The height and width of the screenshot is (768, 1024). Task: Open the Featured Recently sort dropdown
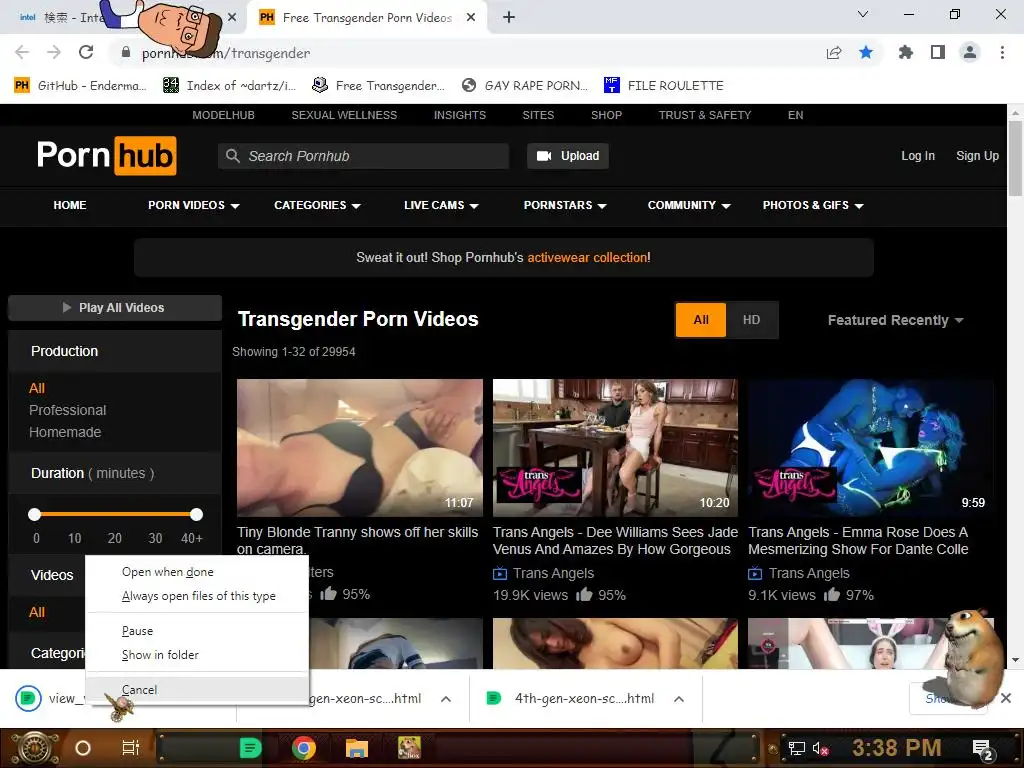[x=895, y=320]
